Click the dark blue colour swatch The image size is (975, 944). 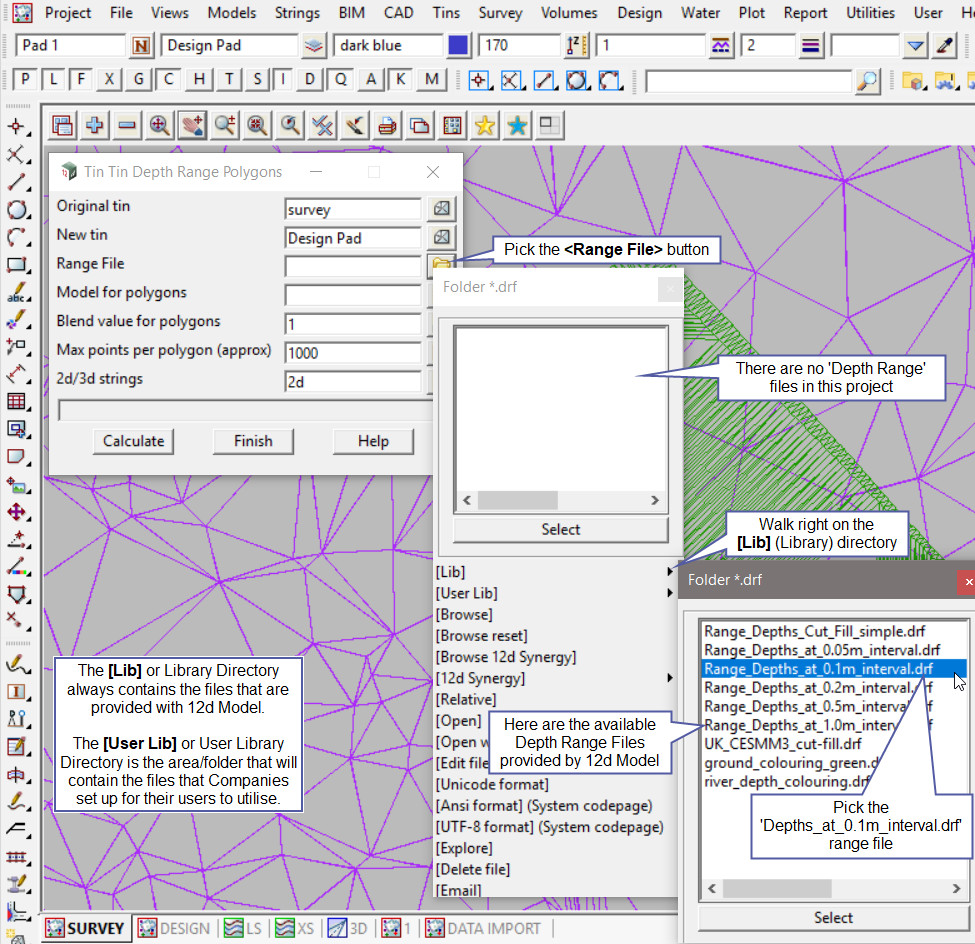click(x=458, y=45)
